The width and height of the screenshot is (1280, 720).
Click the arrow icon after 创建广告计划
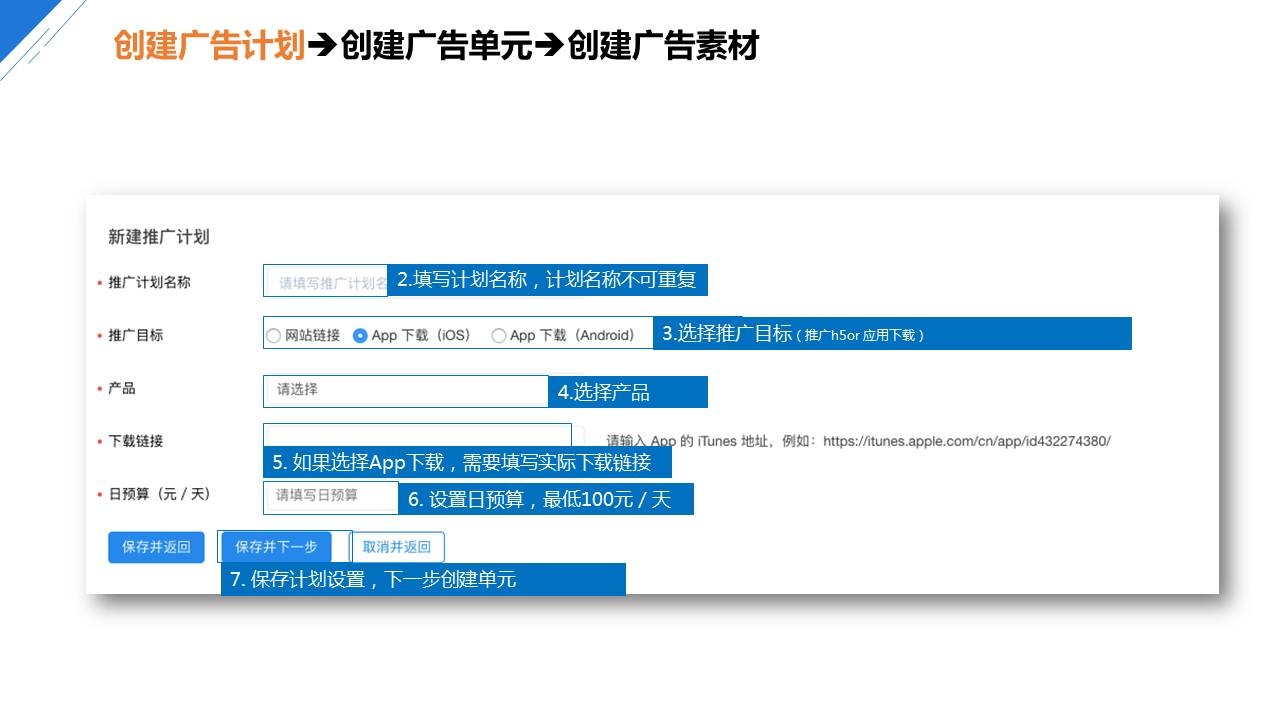tap(322, 46)
